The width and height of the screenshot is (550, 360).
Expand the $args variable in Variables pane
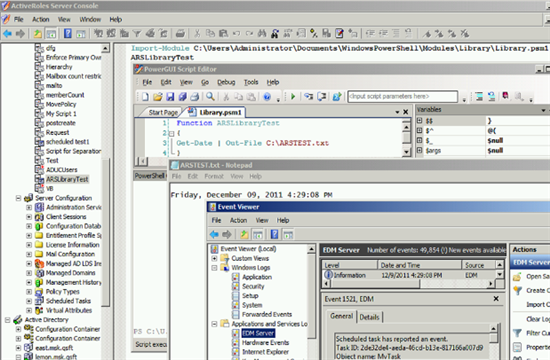pyautogui.click(x=419, y=150)
